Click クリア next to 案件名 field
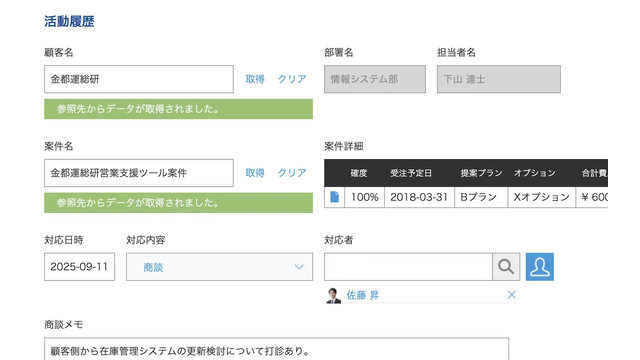 click(292, 173)
